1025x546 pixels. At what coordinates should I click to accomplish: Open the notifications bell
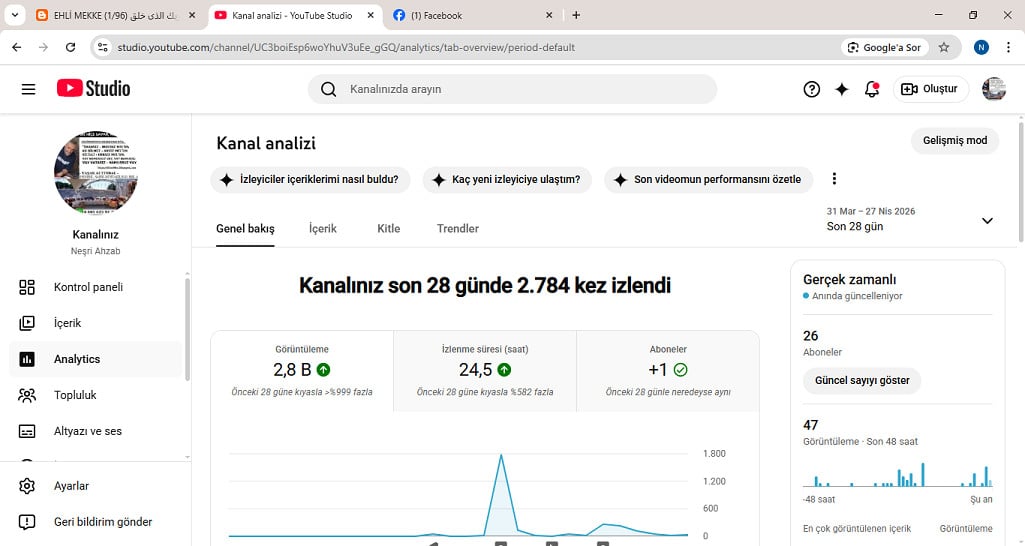click(872, 89)
